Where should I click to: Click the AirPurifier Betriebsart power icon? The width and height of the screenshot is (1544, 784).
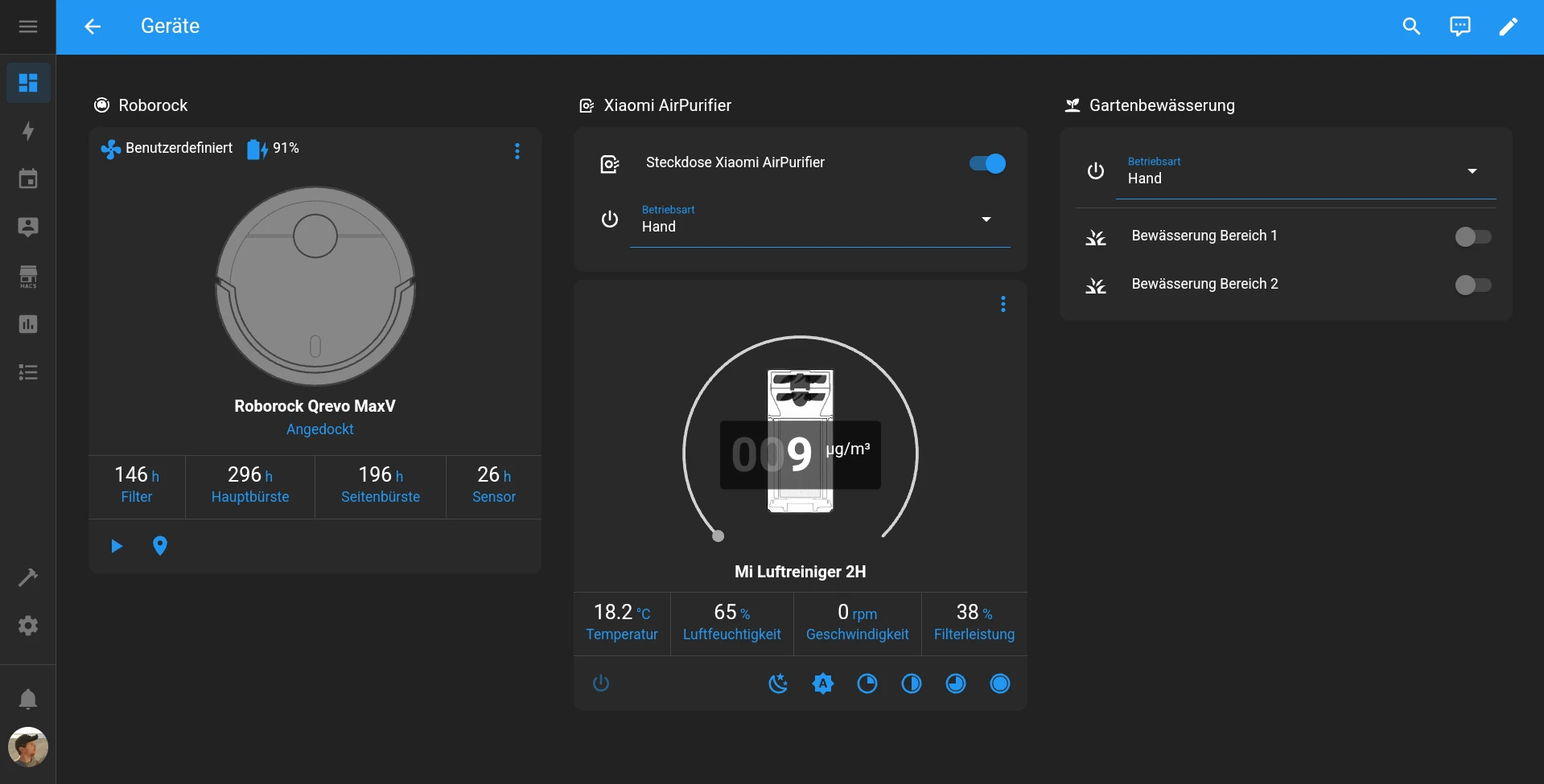(610, 220)
